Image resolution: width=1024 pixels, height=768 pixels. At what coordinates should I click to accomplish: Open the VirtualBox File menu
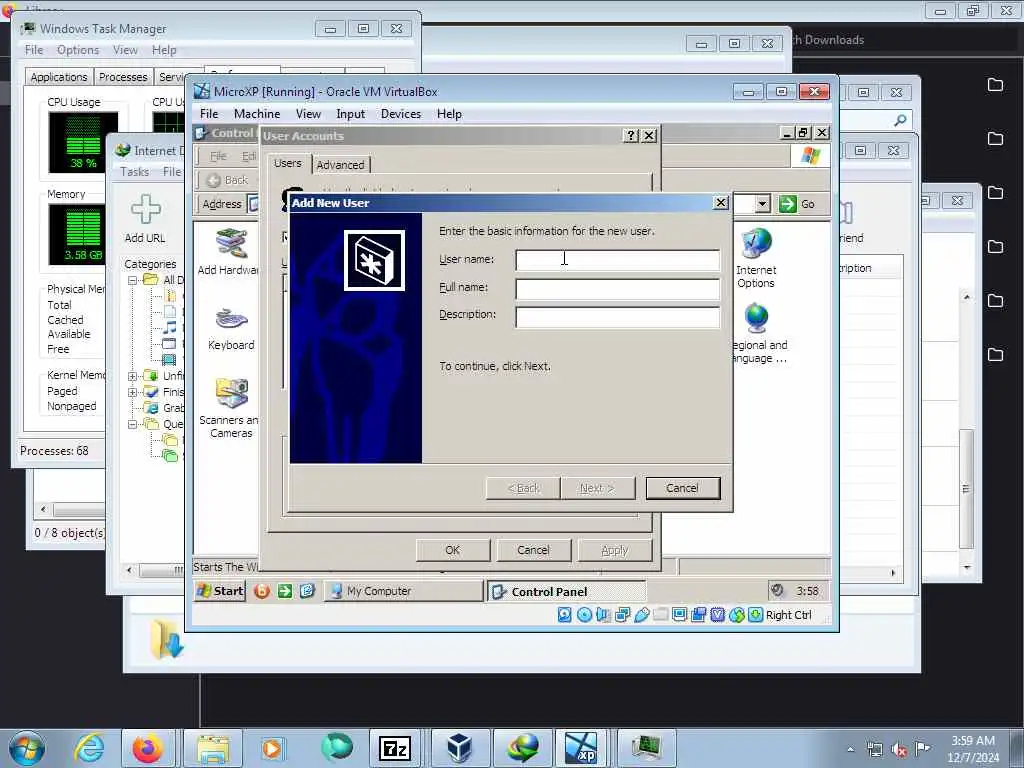point(209,114)
